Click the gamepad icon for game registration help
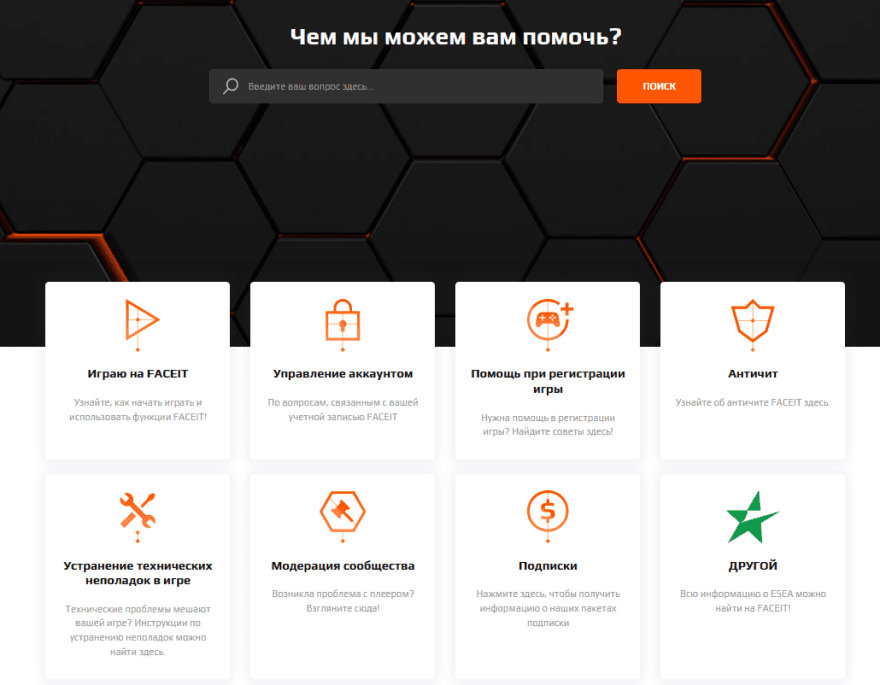 [547, 318]
